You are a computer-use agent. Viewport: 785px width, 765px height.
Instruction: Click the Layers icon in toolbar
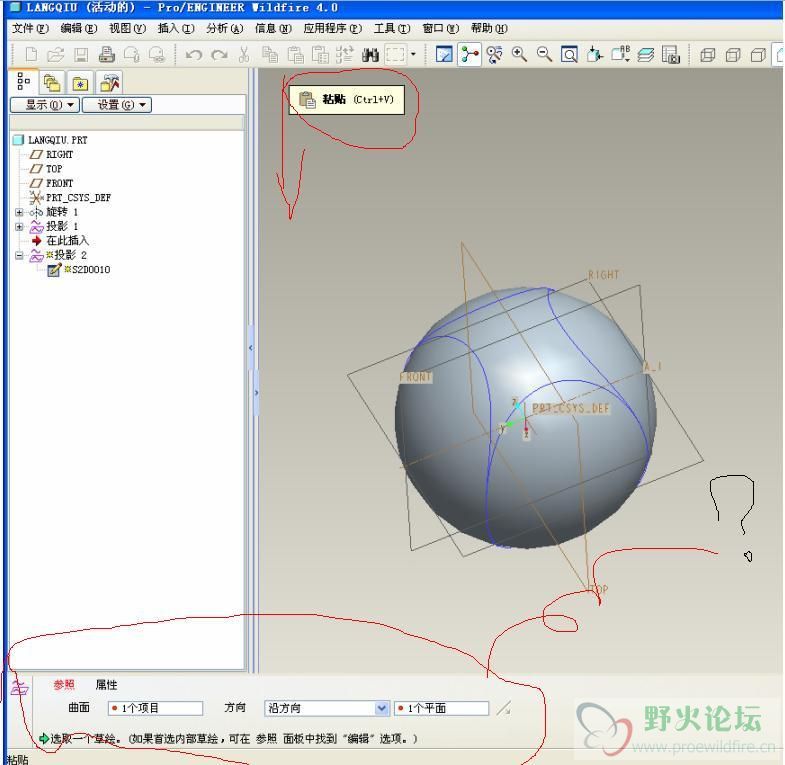click(x=646, y=54)
